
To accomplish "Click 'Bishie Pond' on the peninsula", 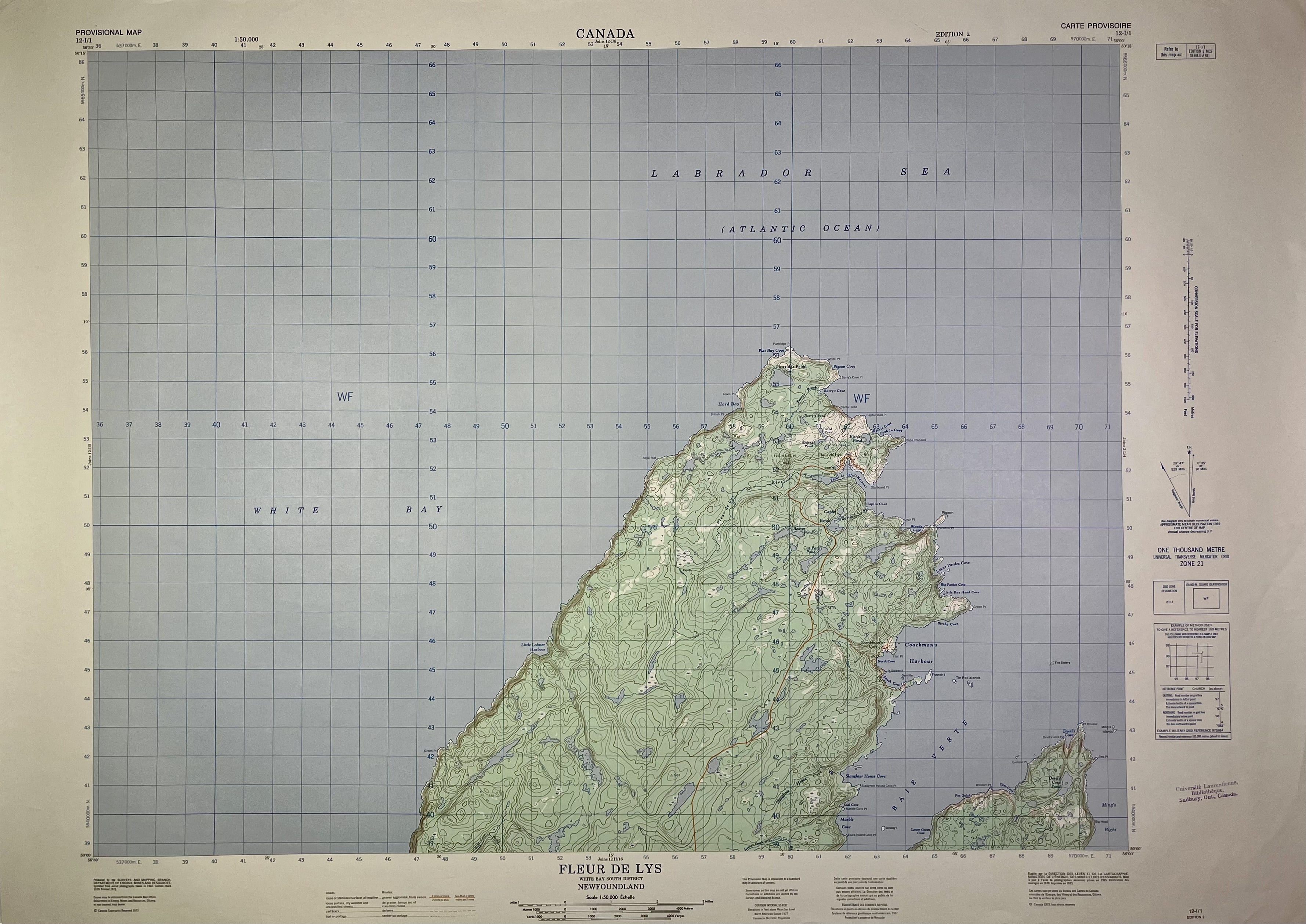I will [x=856, y=439].
